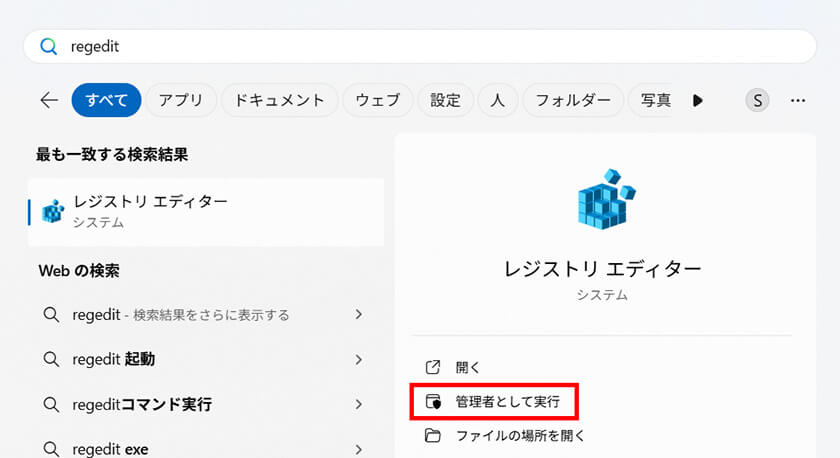Click magnifier icon beside regedit - 検索結果をさらに表示する
The width and height of the screenshot is (840, 458).
coord(51,314)
